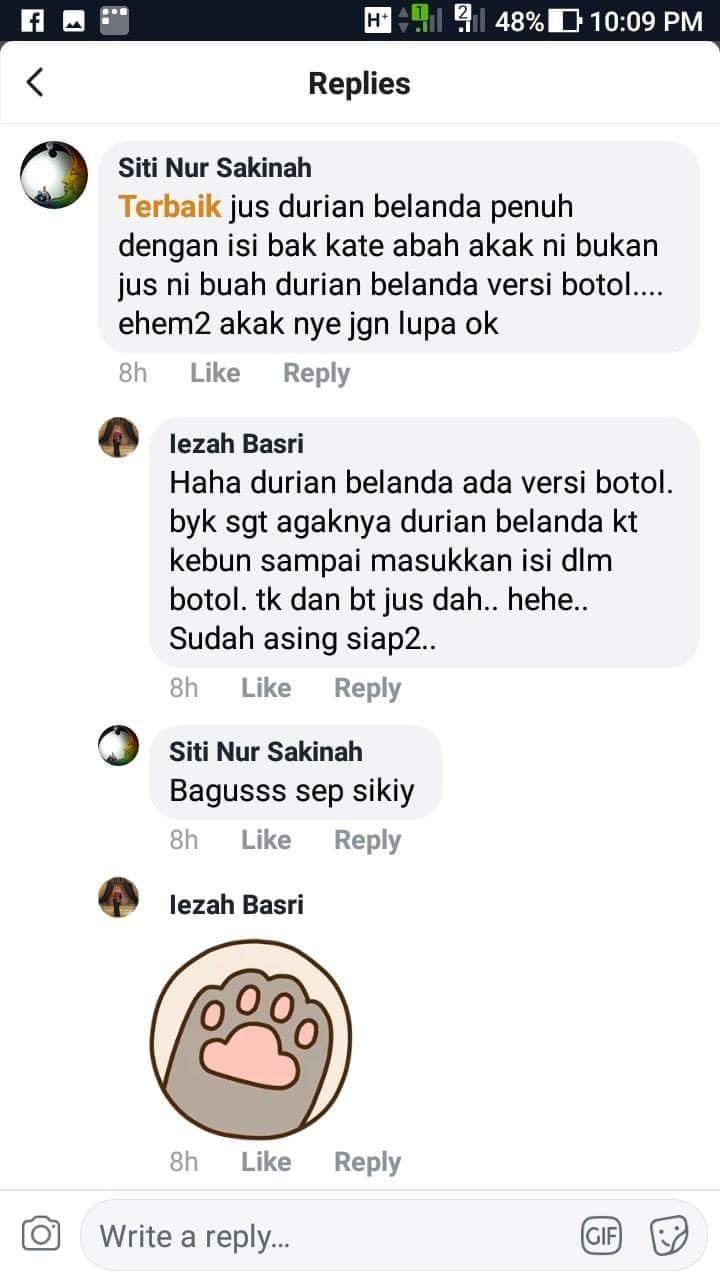Open the GIF picker
The image size is (720, 1280).
tap(601, 1236)
